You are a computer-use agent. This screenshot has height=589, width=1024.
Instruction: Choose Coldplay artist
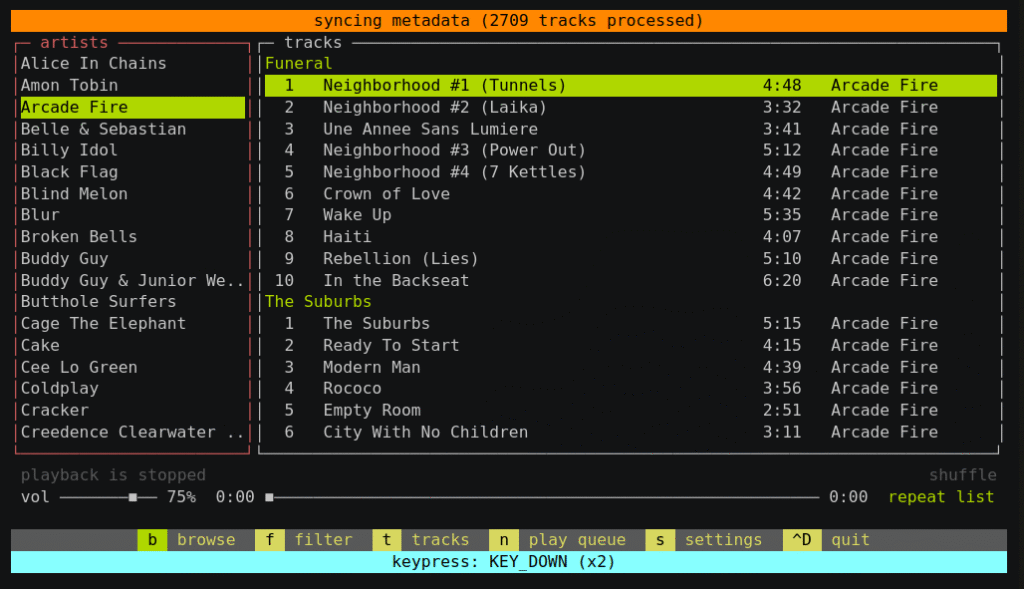pyautogui.click(x=133, y=389)
